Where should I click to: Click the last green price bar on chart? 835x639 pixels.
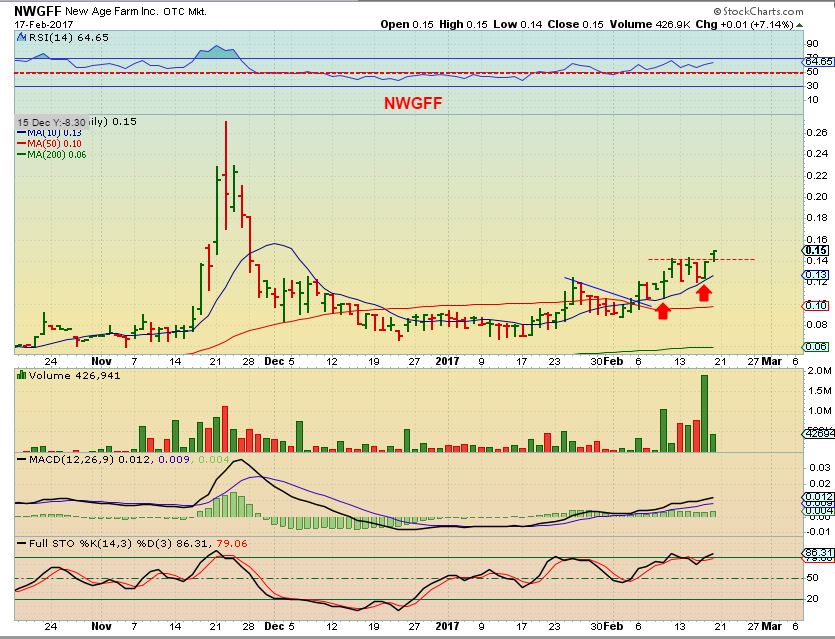[x=714, y=256]
